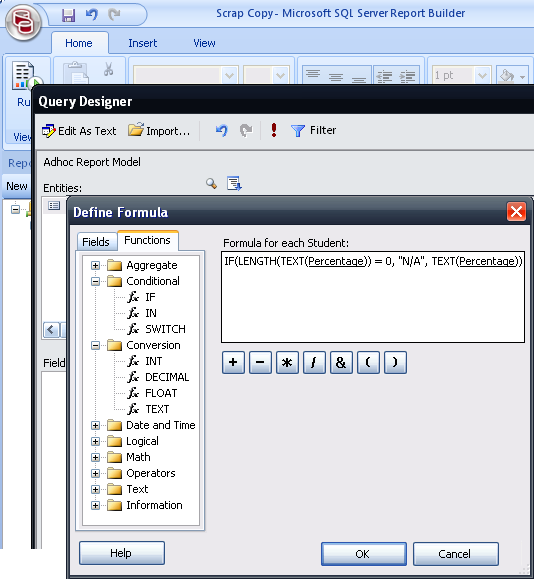
Task: Open the Insert ribbon tab
Action: tap(143, 43)
